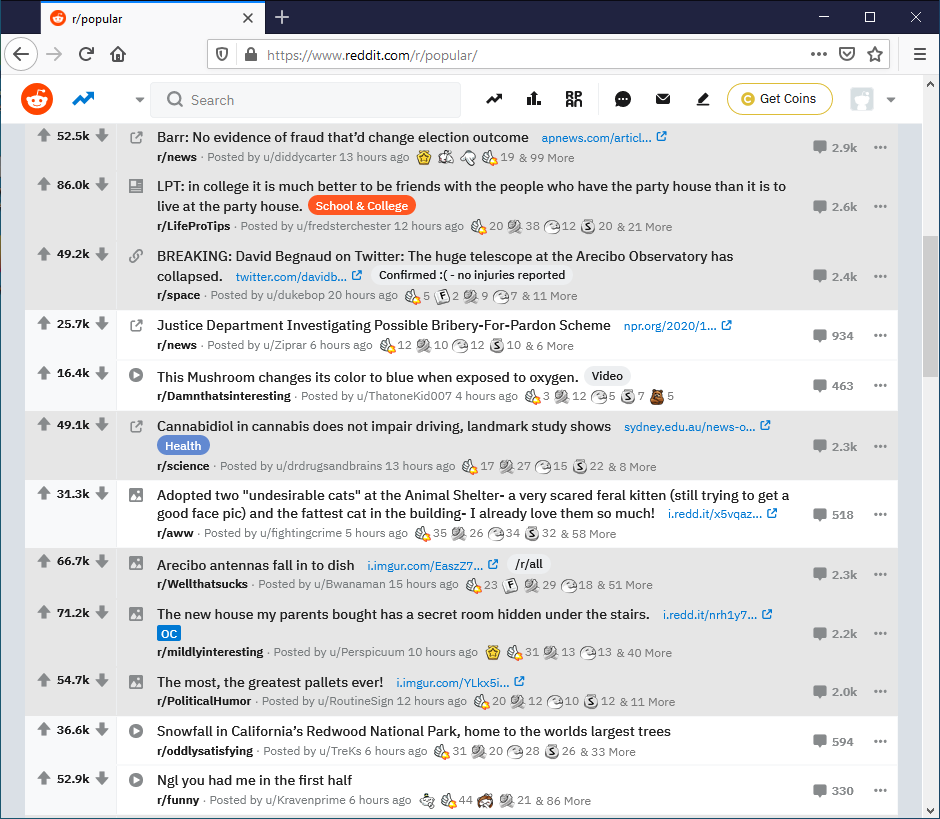The height and width of the screenshot is (819, 940).
Task: Open r/space subreddit link
Action: click(179, 295)
